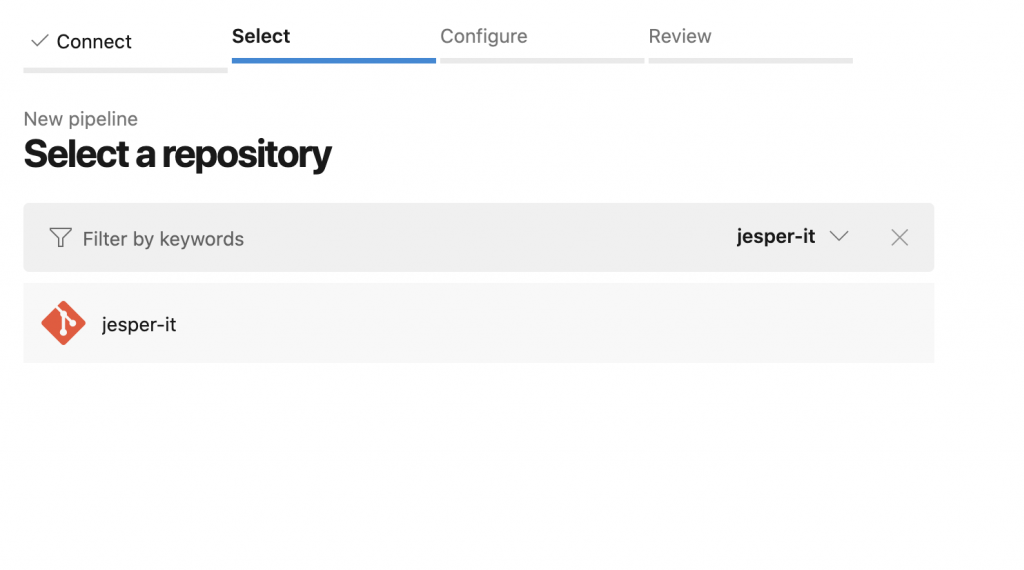Click the funnel filter icon
The image size is (1024, 570).
coord(60,238)
